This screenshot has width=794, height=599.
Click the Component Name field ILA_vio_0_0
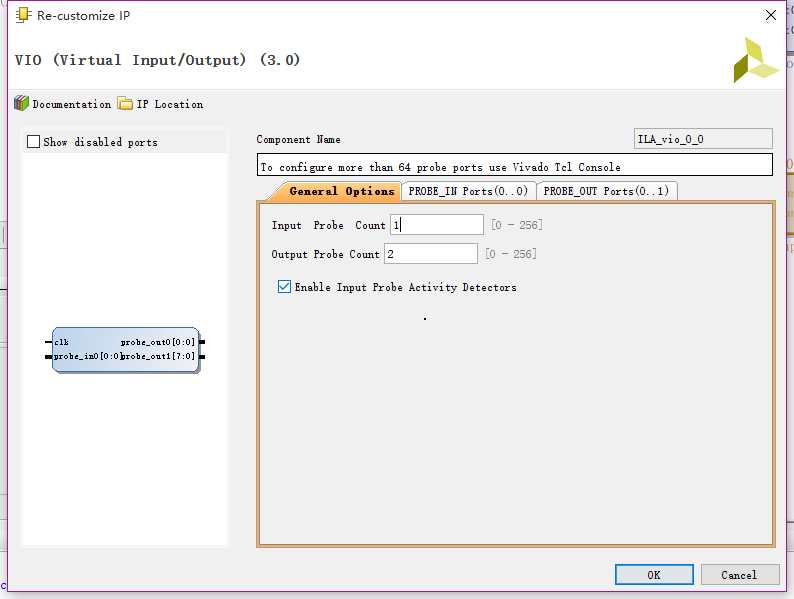[703, 139]
